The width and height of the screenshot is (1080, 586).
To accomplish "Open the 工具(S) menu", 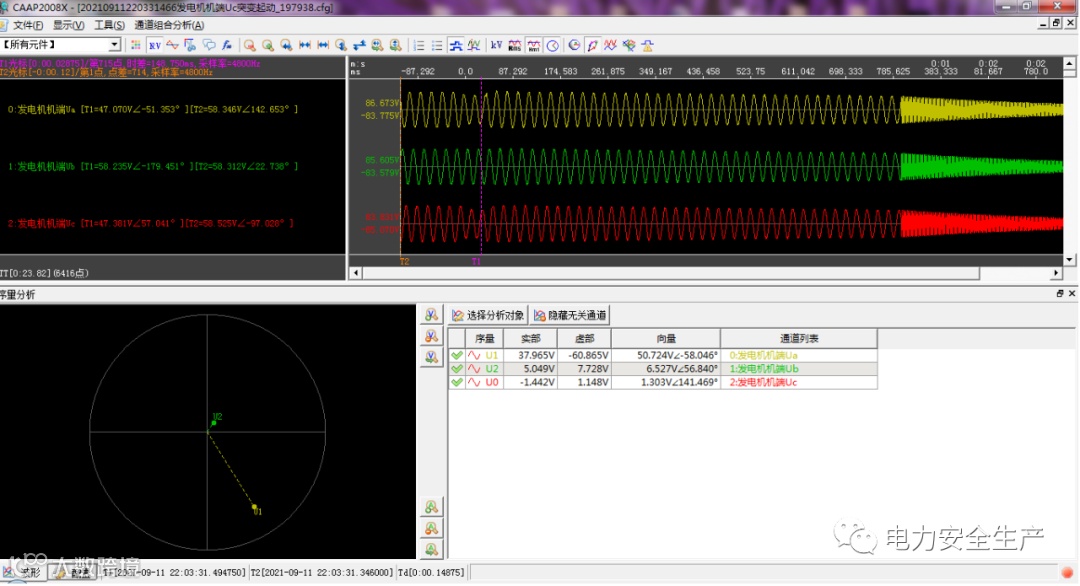I will [109, 25].
